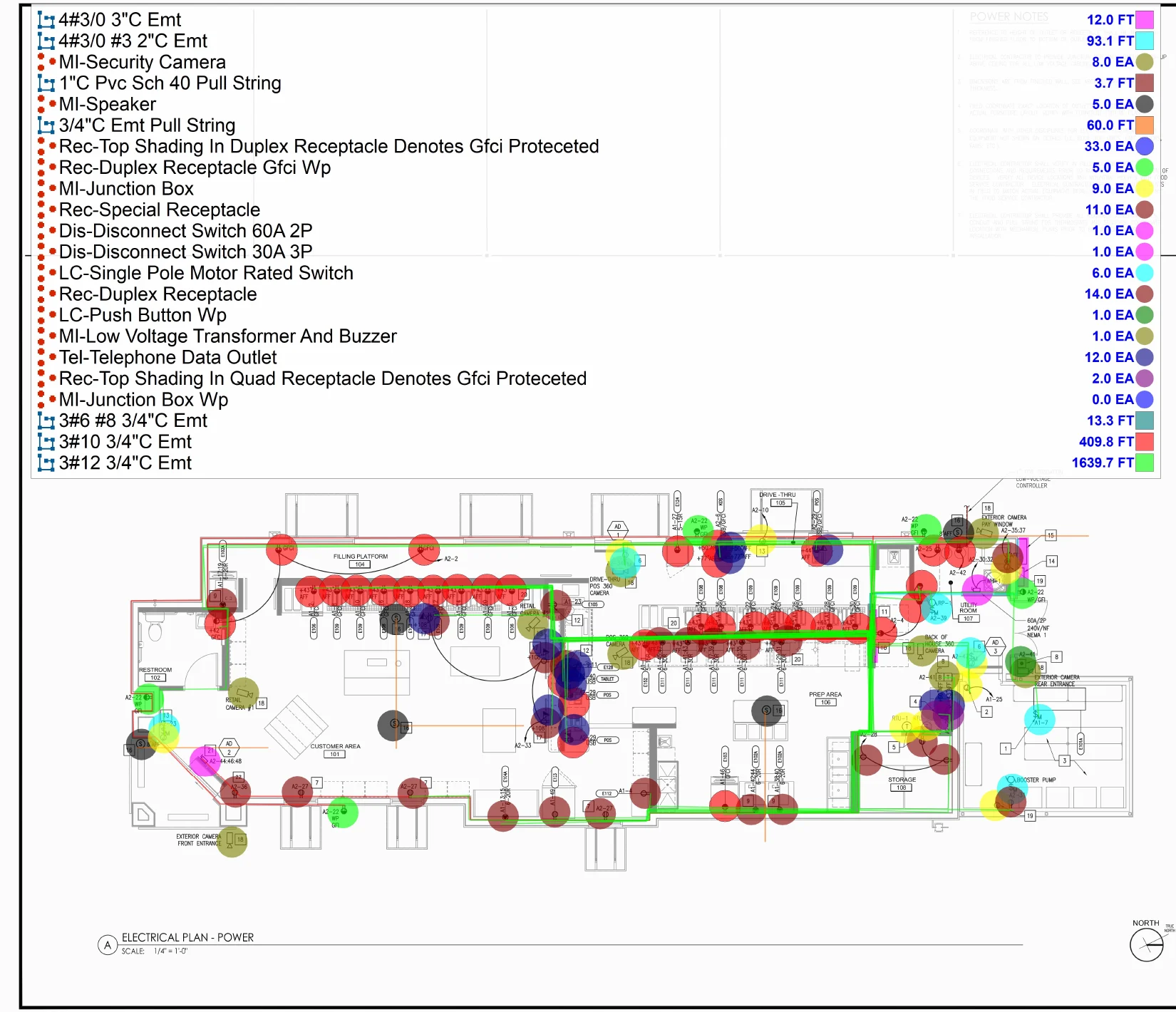Screen dimensions: 1176x1012
Task: Click the linear icon beside 4#3/0 #3 2"C Emt
Action: (x=46, y=41)
